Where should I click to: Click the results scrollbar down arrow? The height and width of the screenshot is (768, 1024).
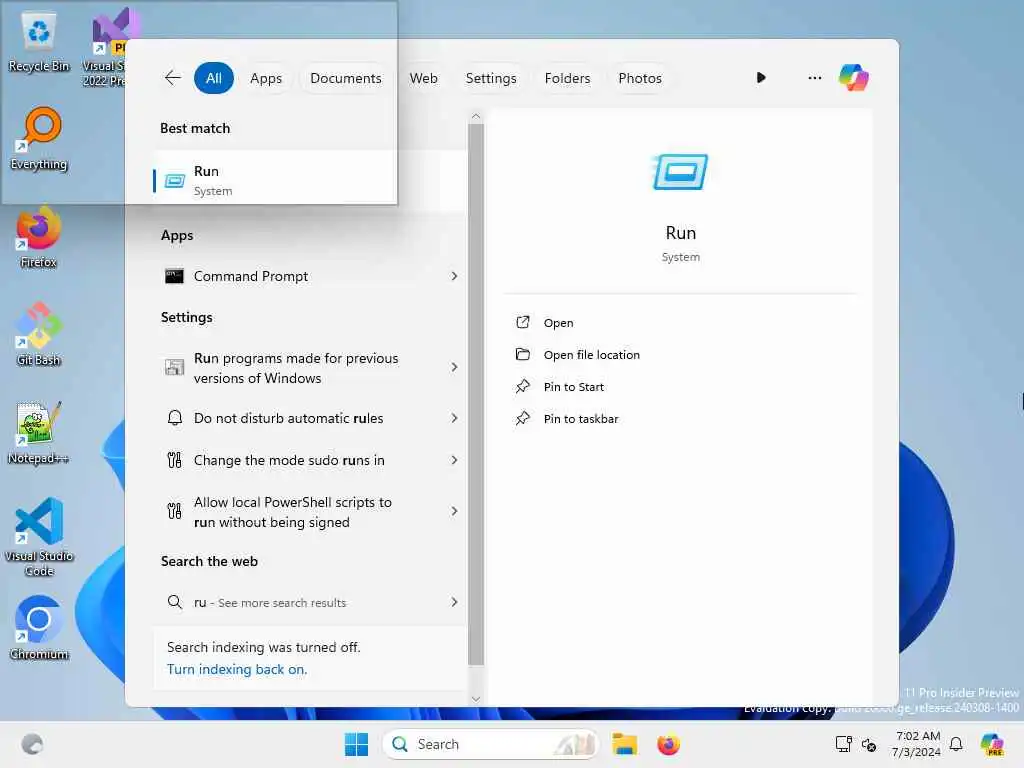coord(475,699)
